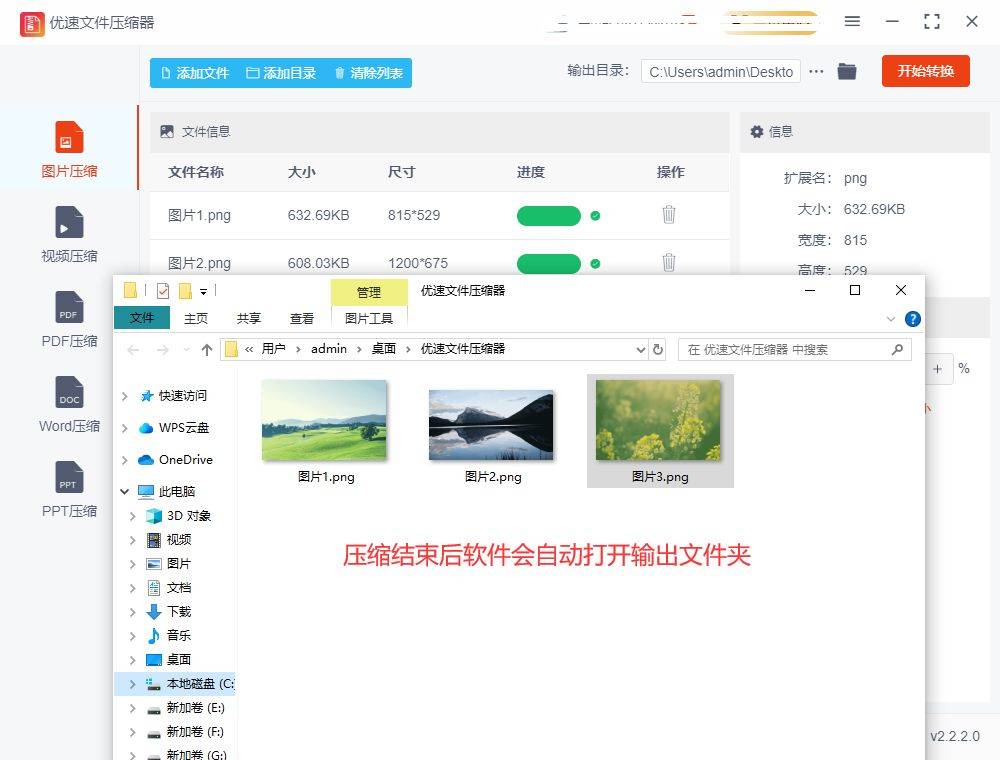Click the progress bar of 图片2.png
Screen dimensions: 1000x760
(x=548, y=262)
